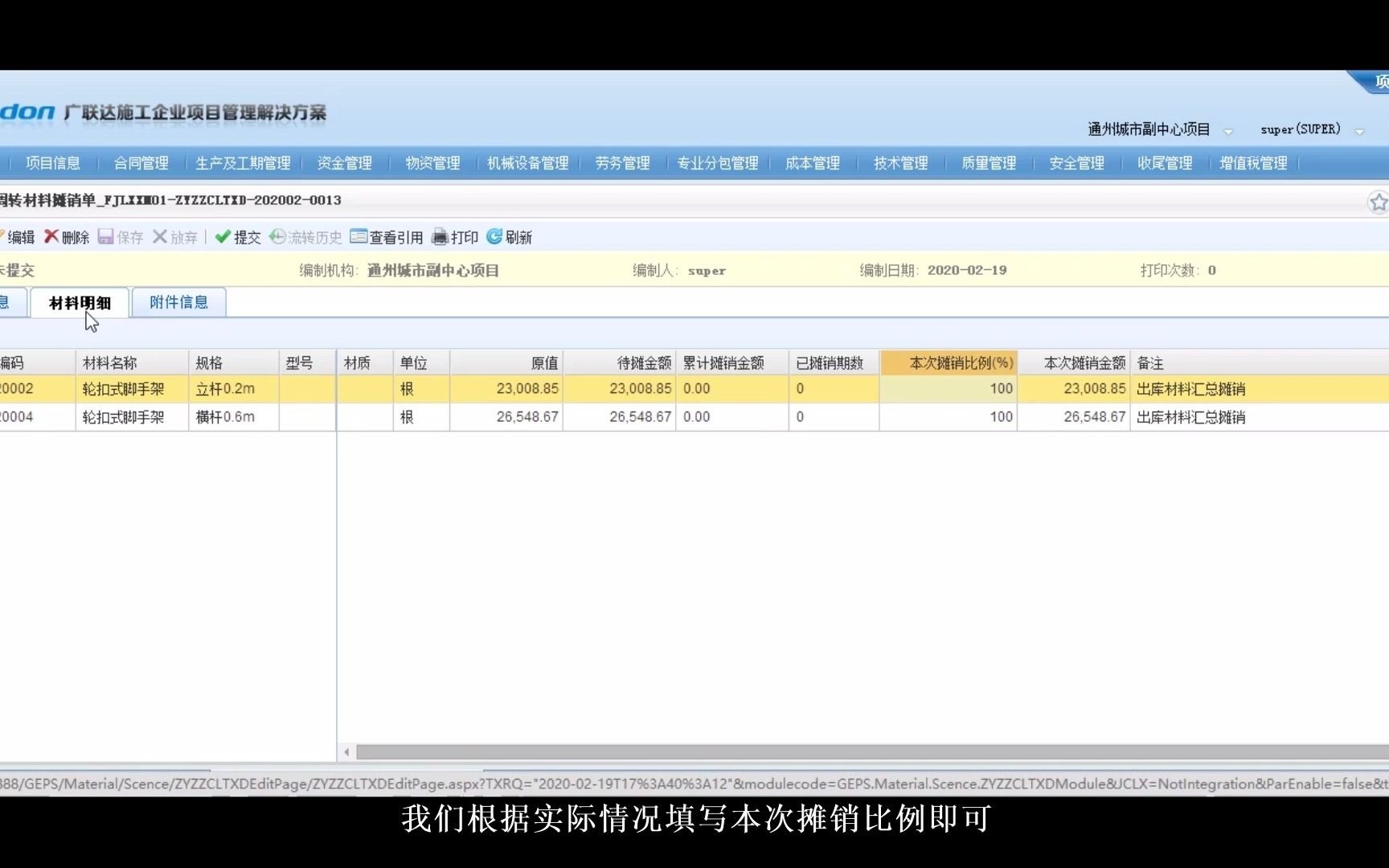Open the 生产及工期管理 menu
Screen dimensions: 1389x868
coord(243,163)
